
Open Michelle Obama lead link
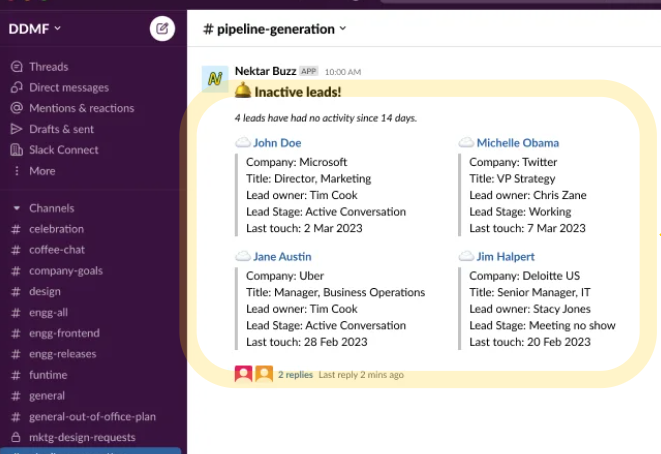click(x=517, y=143)
